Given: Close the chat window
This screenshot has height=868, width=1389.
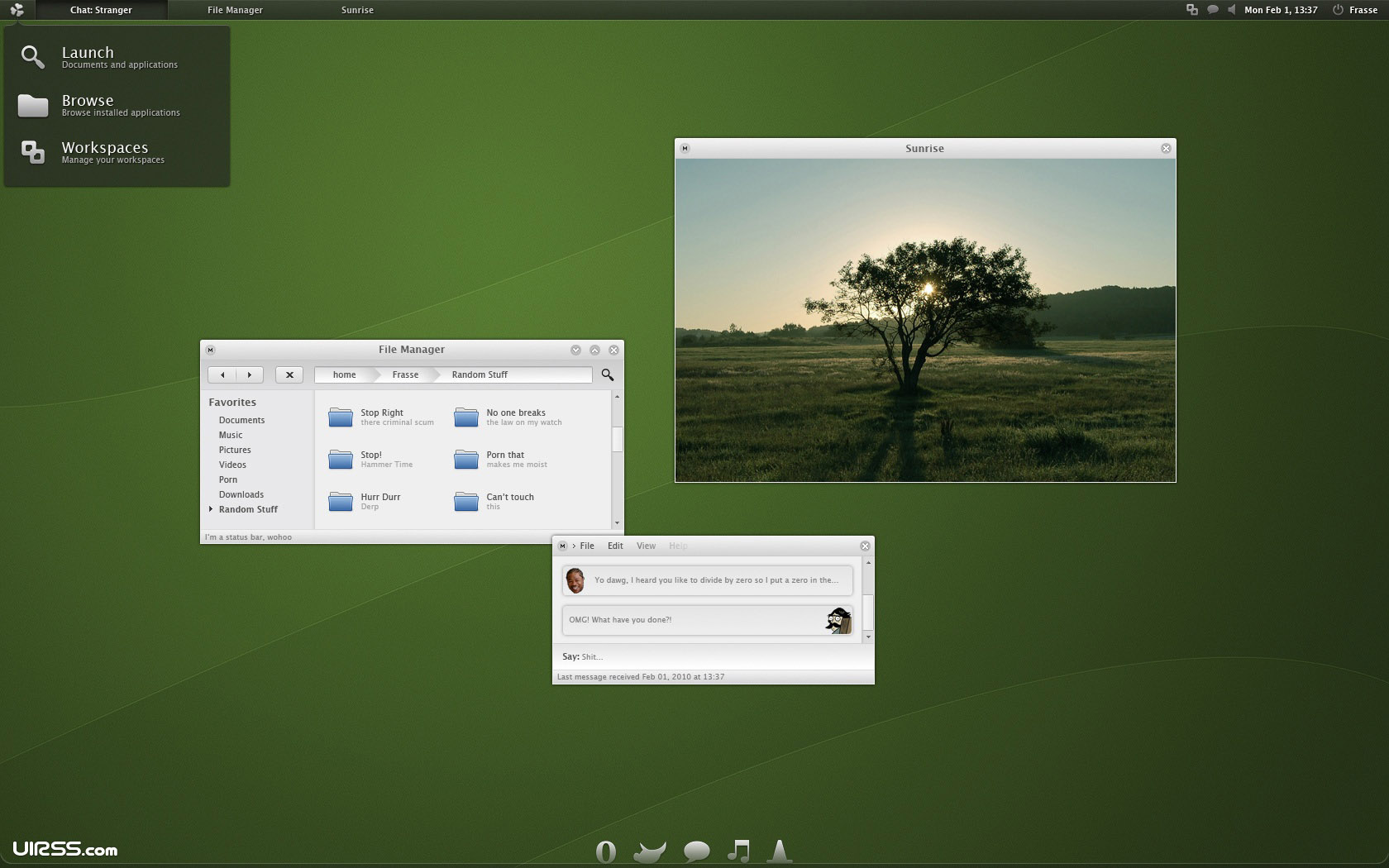Looking at the screenshot, I should click(x=865, y=546).
